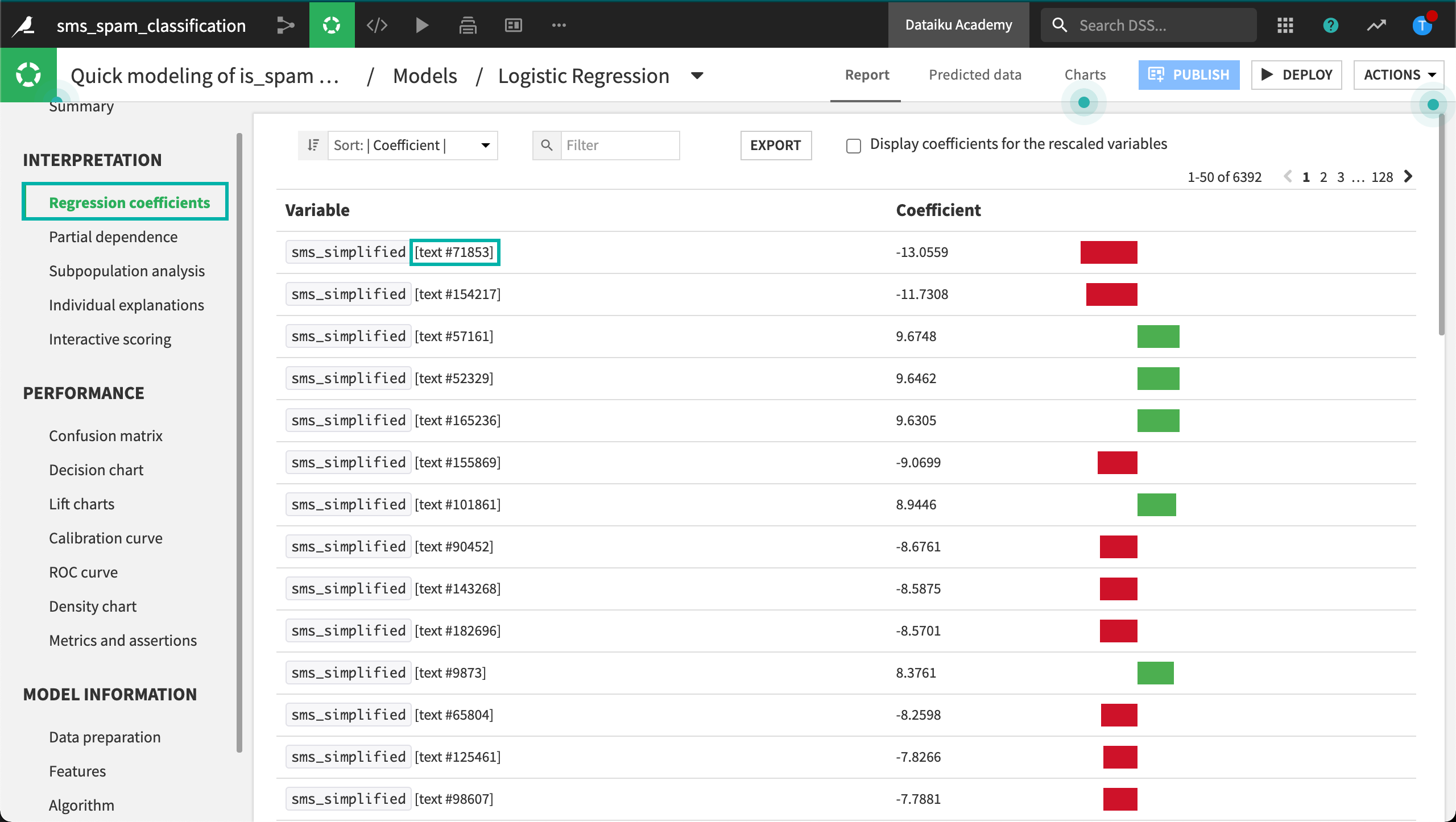Viewport: 1456px width, 822px height.
Task: Open the Sort by Coefficient dropdown
Action: (x=412, y=145)
